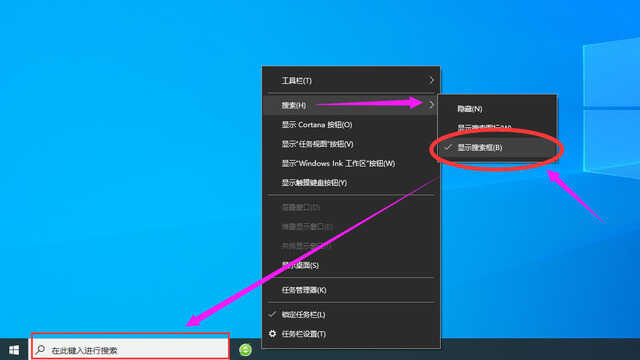Open 任务栏设置(T) with gear icon

[x=351, y=334]
